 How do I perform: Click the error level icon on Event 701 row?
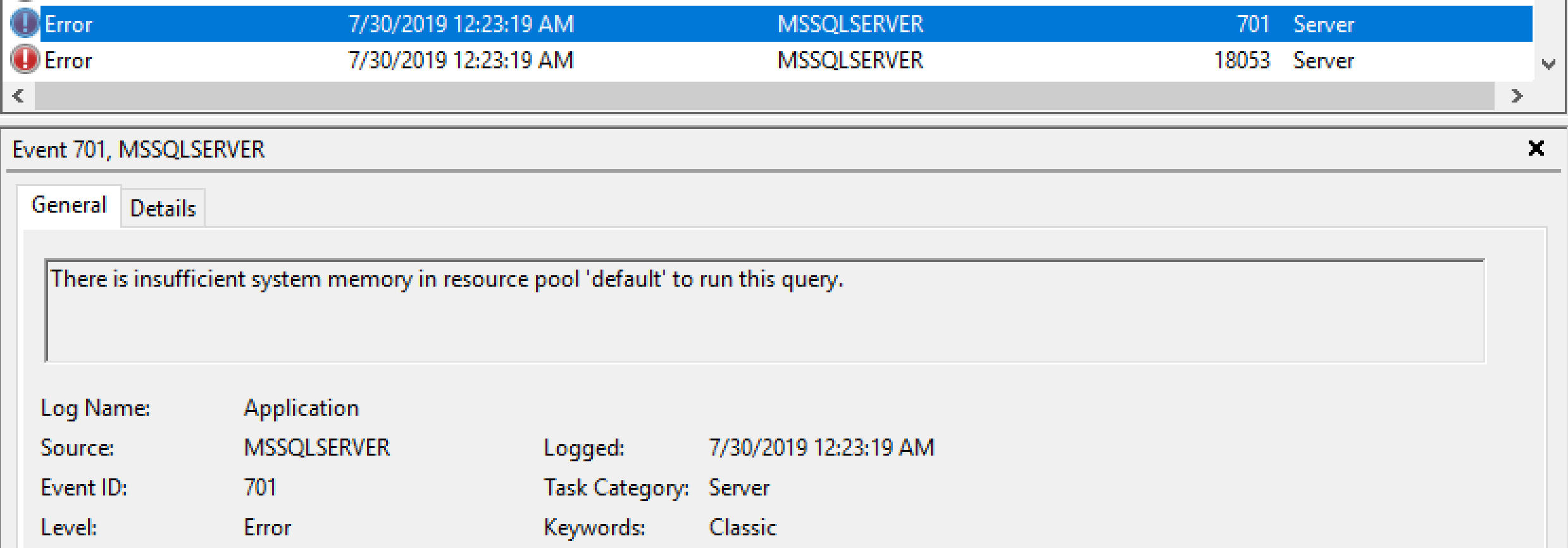point(25,24)
